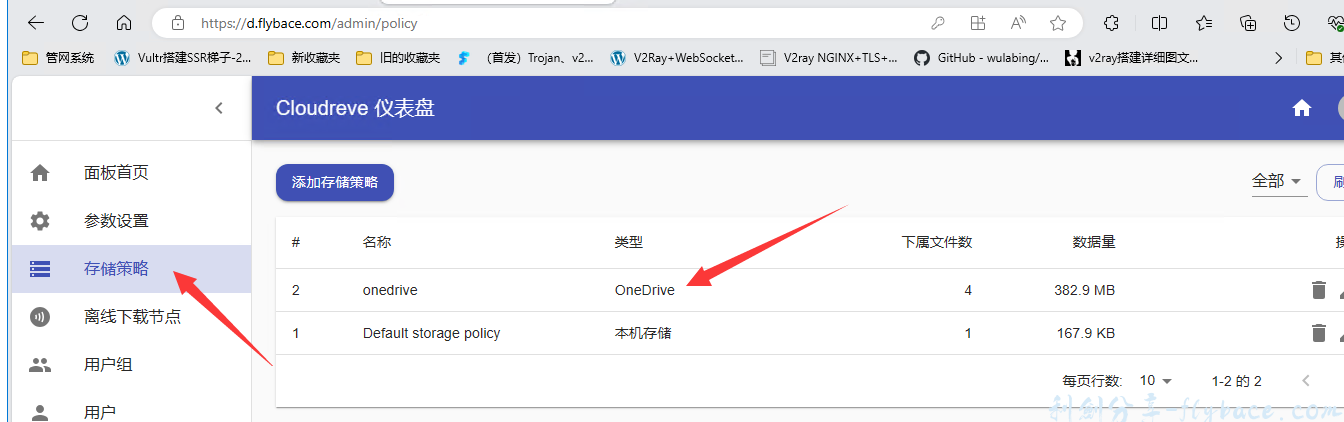This screenshot has height=422, width=1344.
Task: Add this page to browser favorites
Action: point(1058,23)
